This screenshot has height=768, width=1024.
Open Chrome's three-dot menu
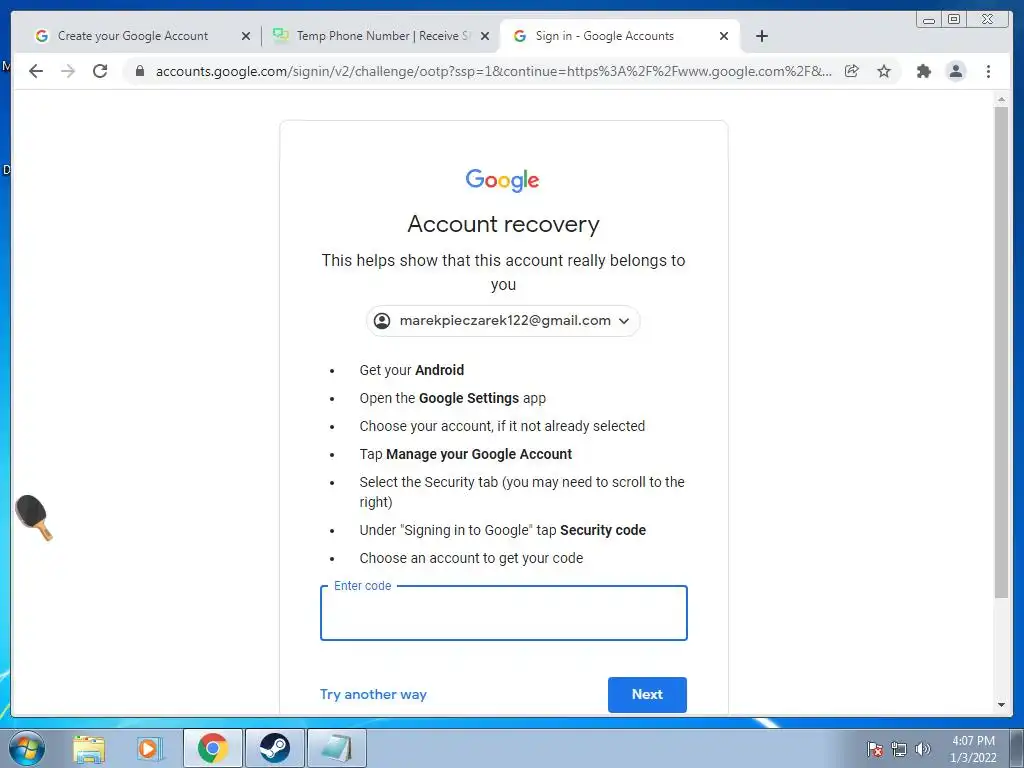[988, 71]
